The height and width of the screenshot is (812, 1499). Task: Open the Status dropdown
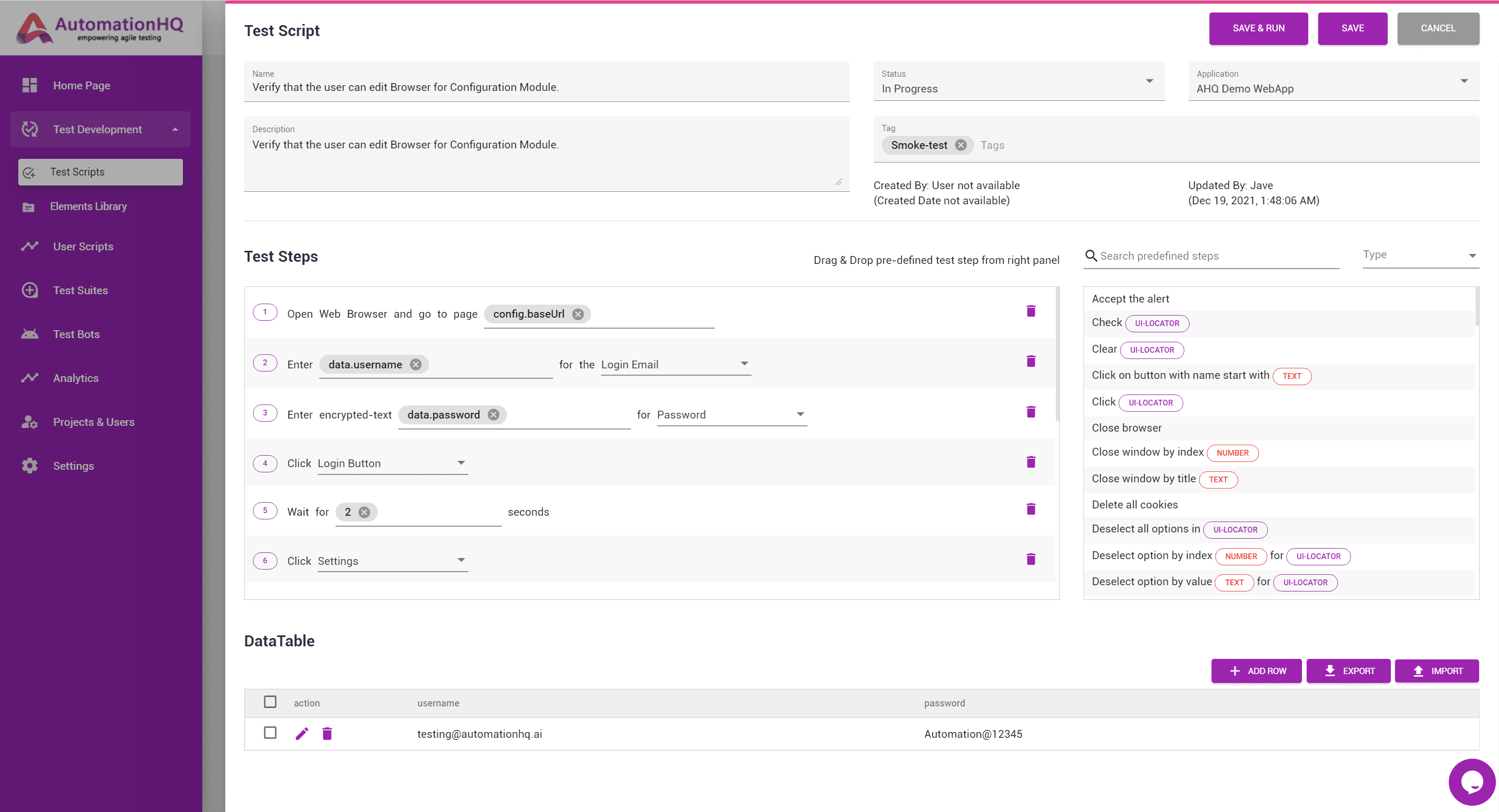point(1150,82)
